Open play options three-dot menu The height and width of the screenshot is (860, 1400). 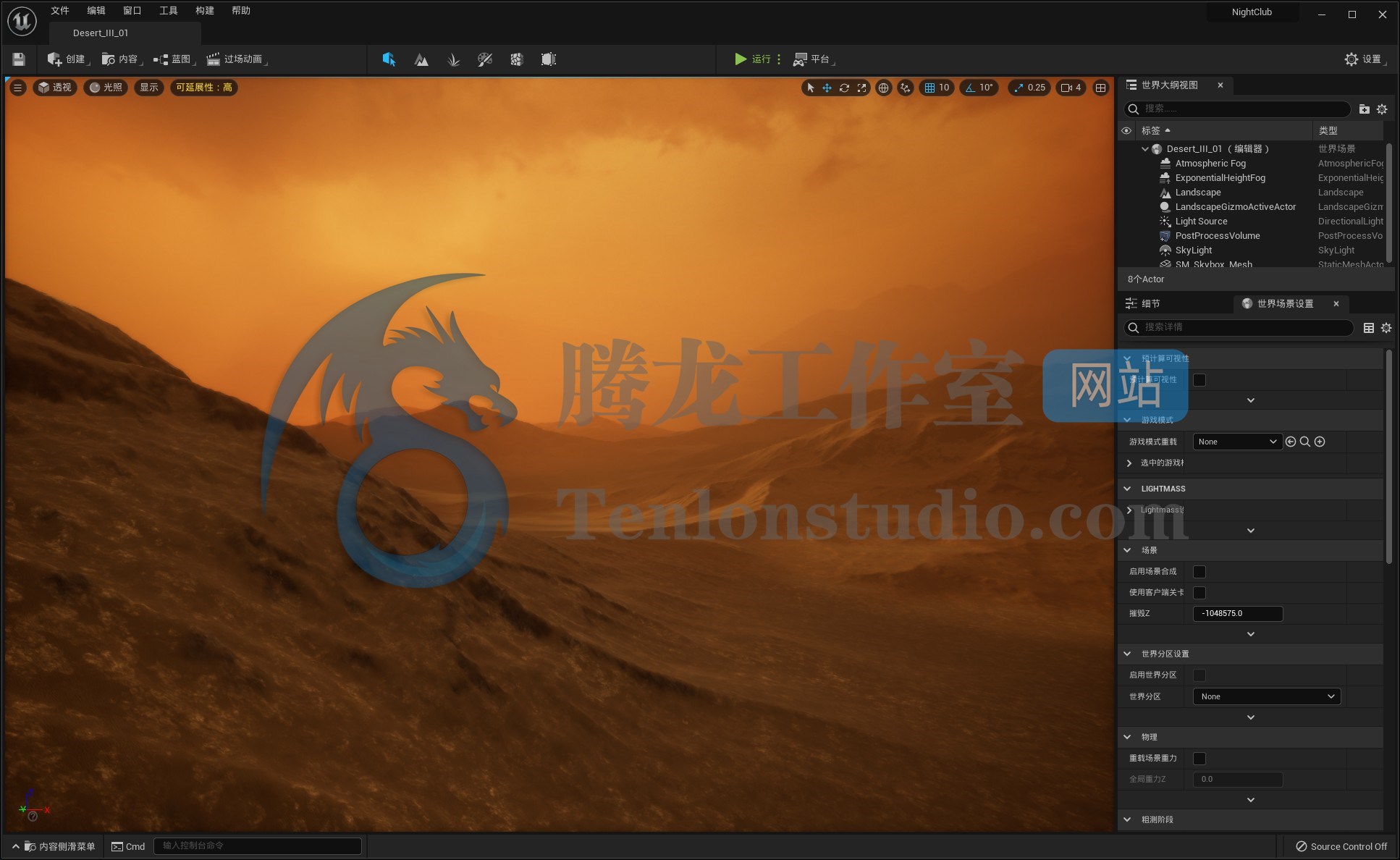779,59
